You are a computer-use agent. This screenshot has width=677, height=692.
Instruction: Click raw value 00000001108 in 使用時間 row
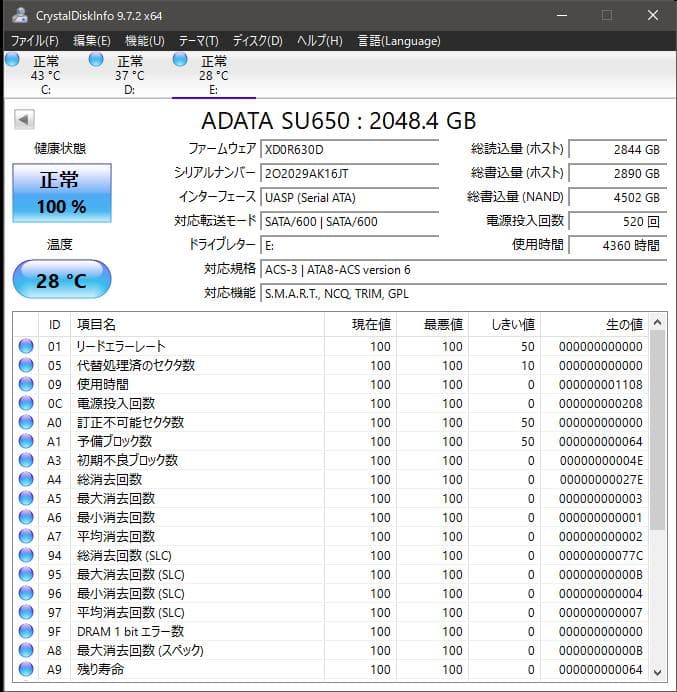click(x=600, y=384)
